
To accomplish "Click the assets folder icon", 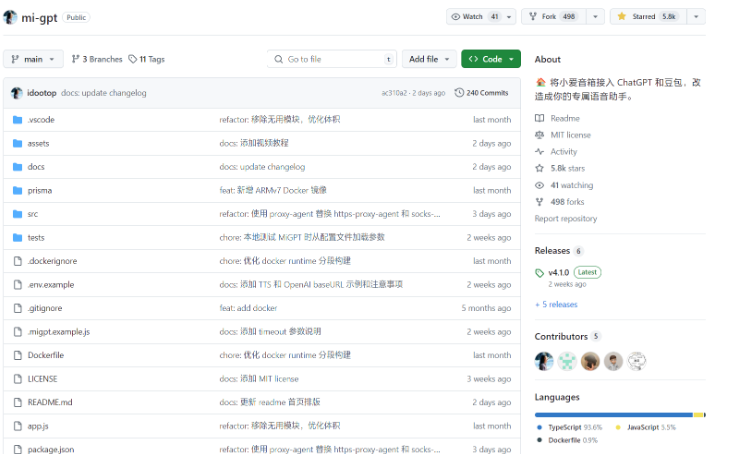I will tap(18, 143).
